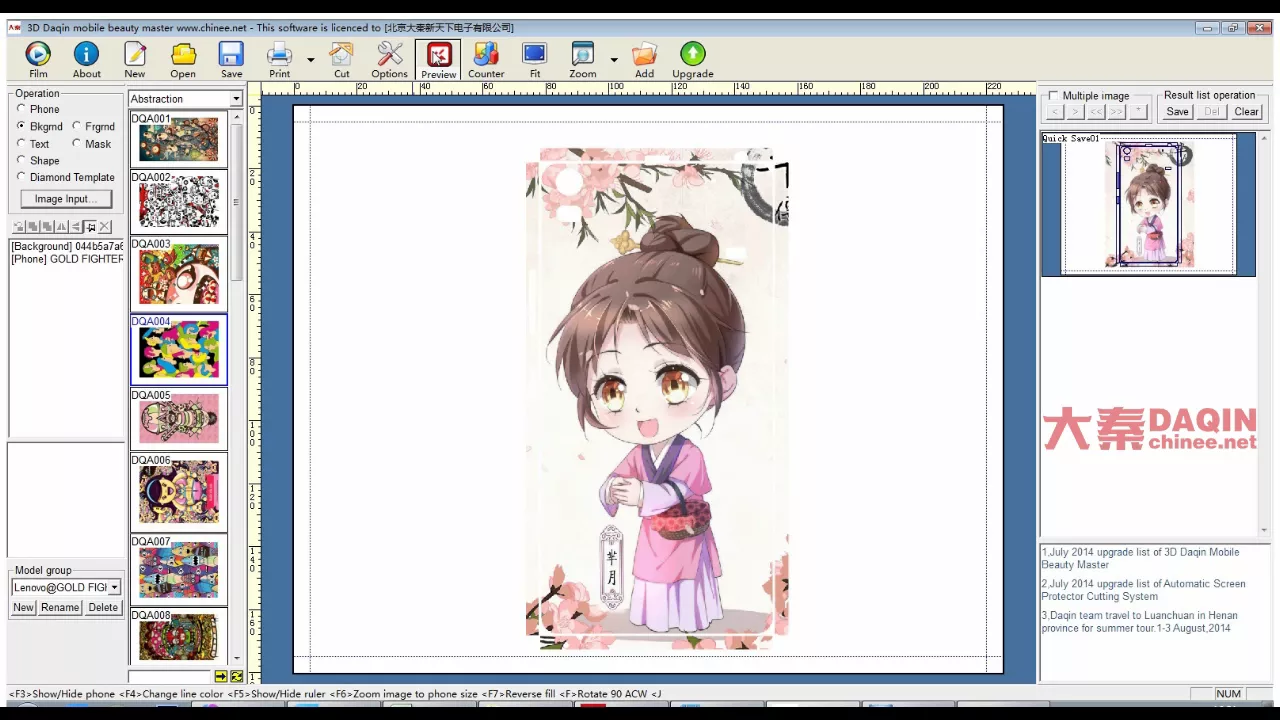1280x720 pixels.
Task: Click the yellow arrow go icon
Action: pyautogui.click(x=221, y=677)
